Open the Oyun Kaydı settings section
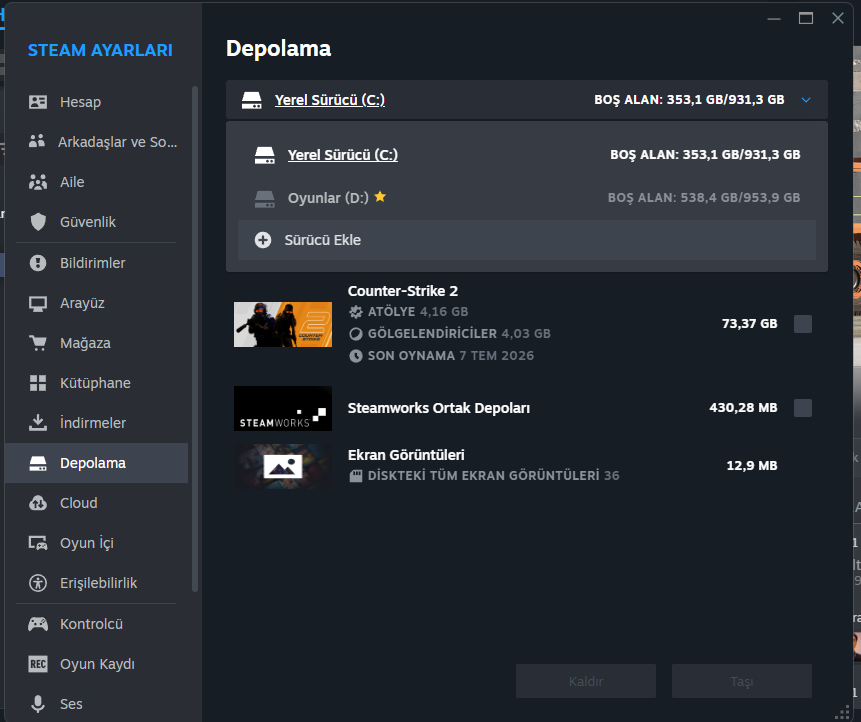 96,664
